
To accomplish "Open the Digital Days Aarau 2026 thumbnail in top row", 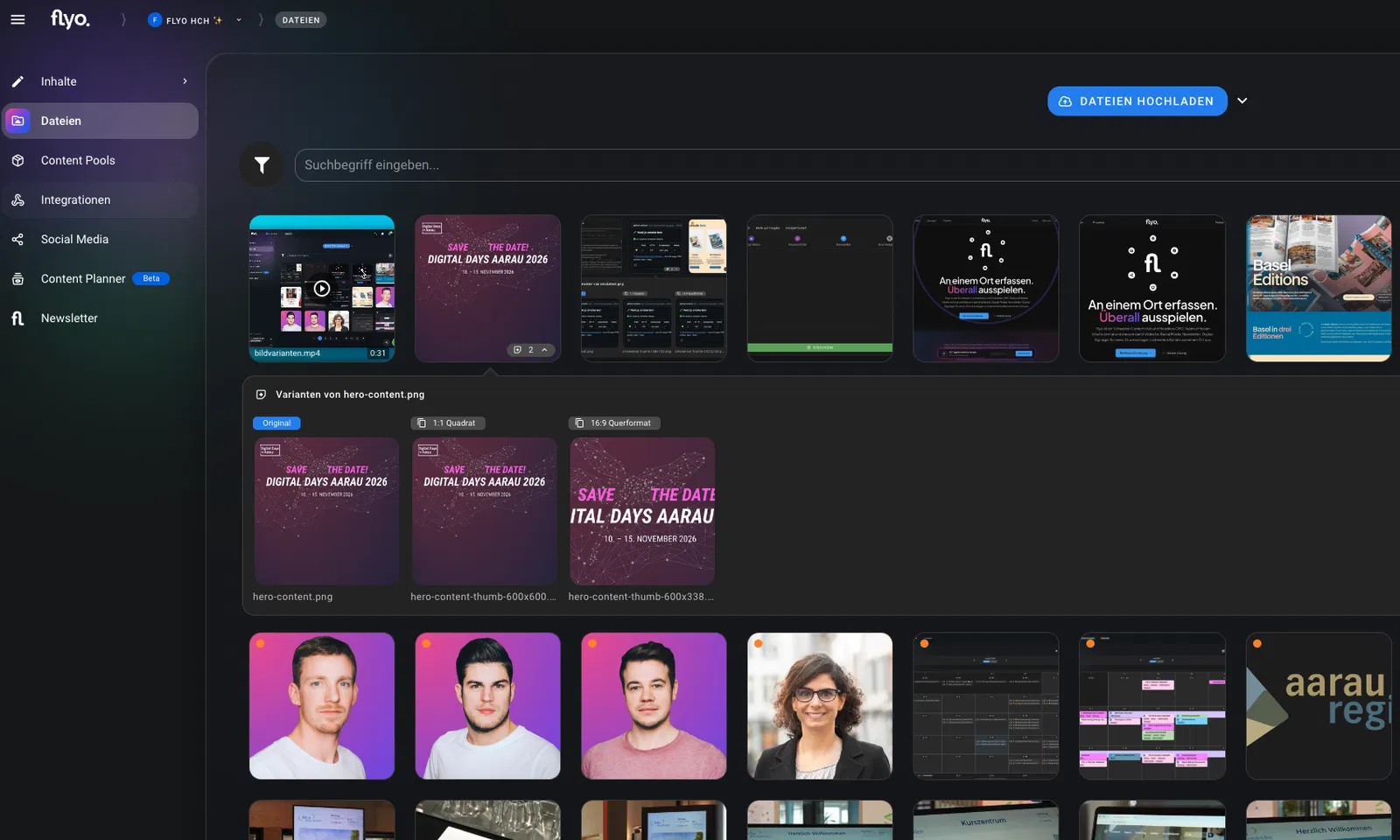I will pos(487,288).
